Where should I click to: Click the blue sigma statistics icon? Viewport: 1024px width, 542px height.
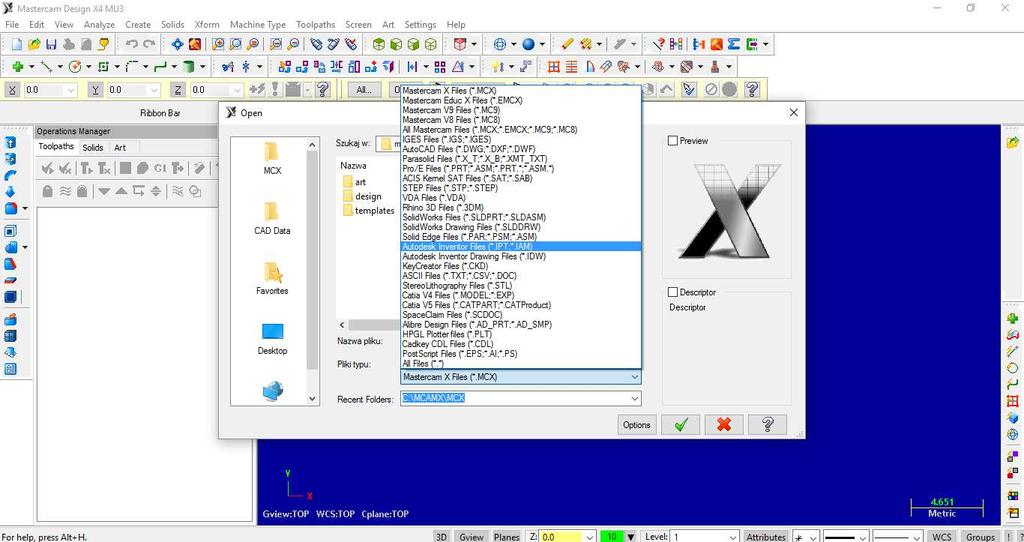tap(734, 44)
